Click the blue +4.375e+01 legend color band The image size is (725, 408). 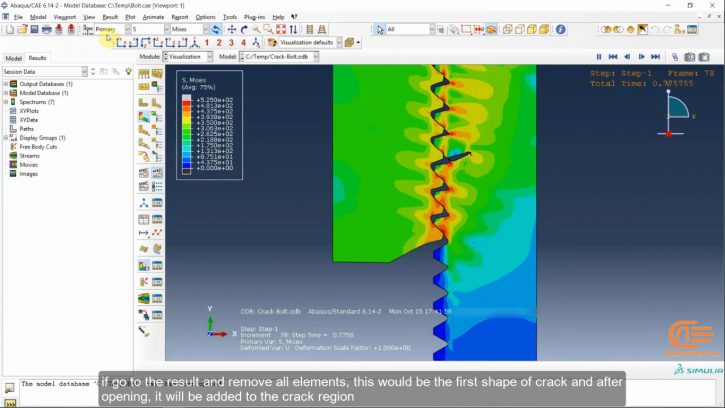(186, 166)
